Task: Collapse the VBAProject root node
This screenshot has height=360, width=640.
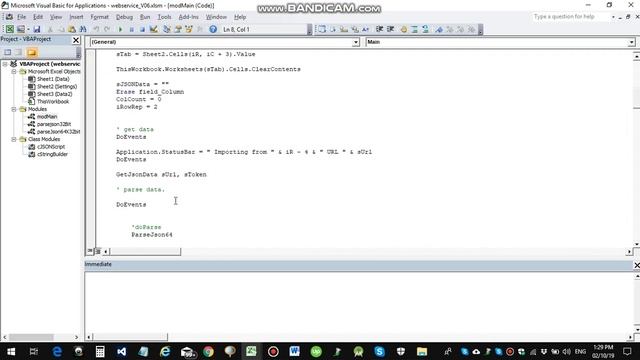Action: click(5, 64)
